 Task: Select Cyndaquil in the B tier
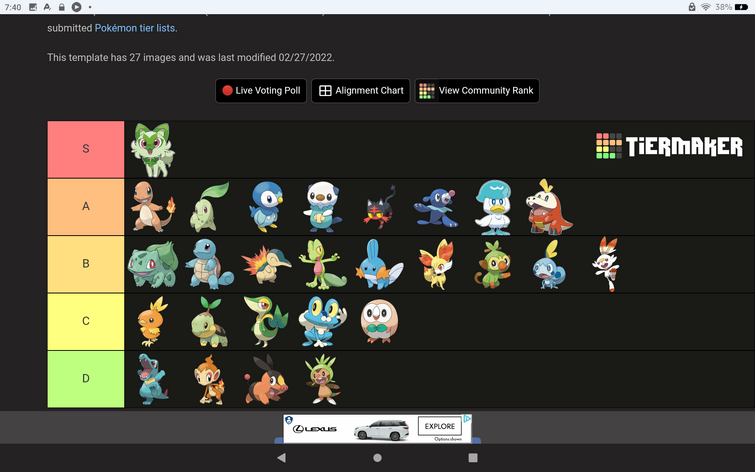click(x=266, y=264)
